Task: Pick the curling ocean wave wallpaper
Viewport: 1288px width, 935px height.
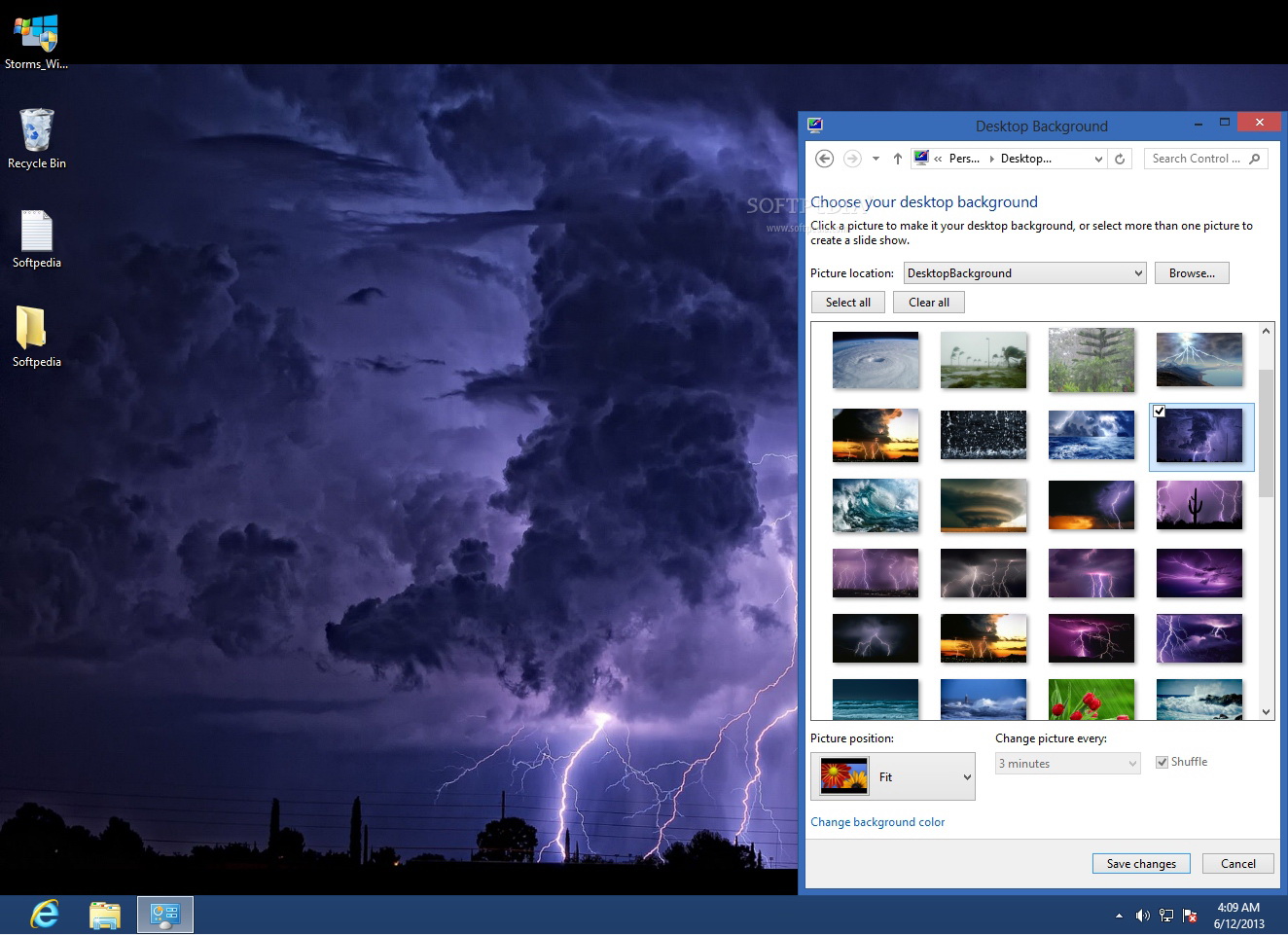Action: click(x=876, y=504)
